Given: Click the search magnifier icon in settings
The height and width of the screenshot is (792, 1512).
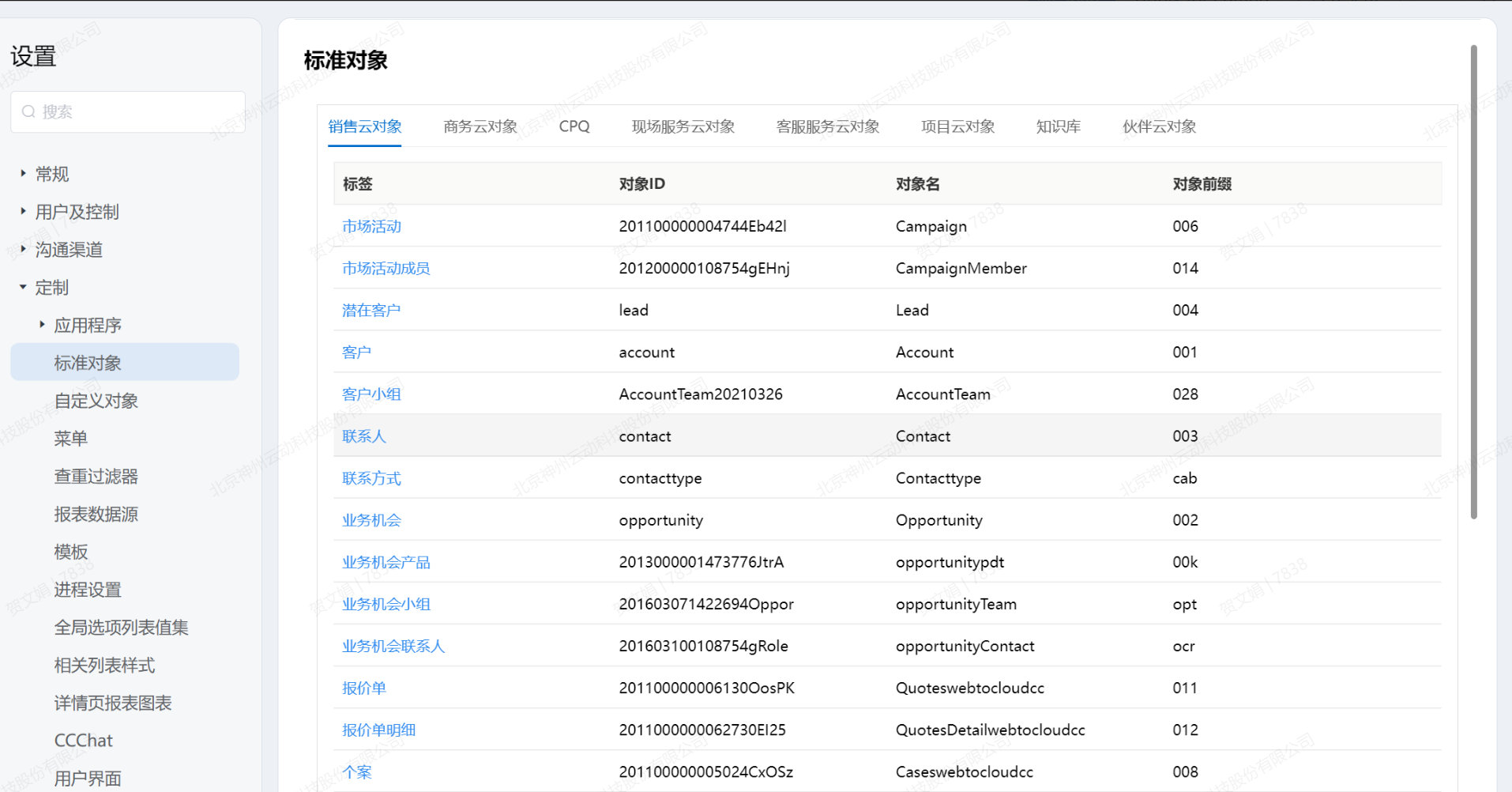Looking at the screenshot, I should click(28, 111).
